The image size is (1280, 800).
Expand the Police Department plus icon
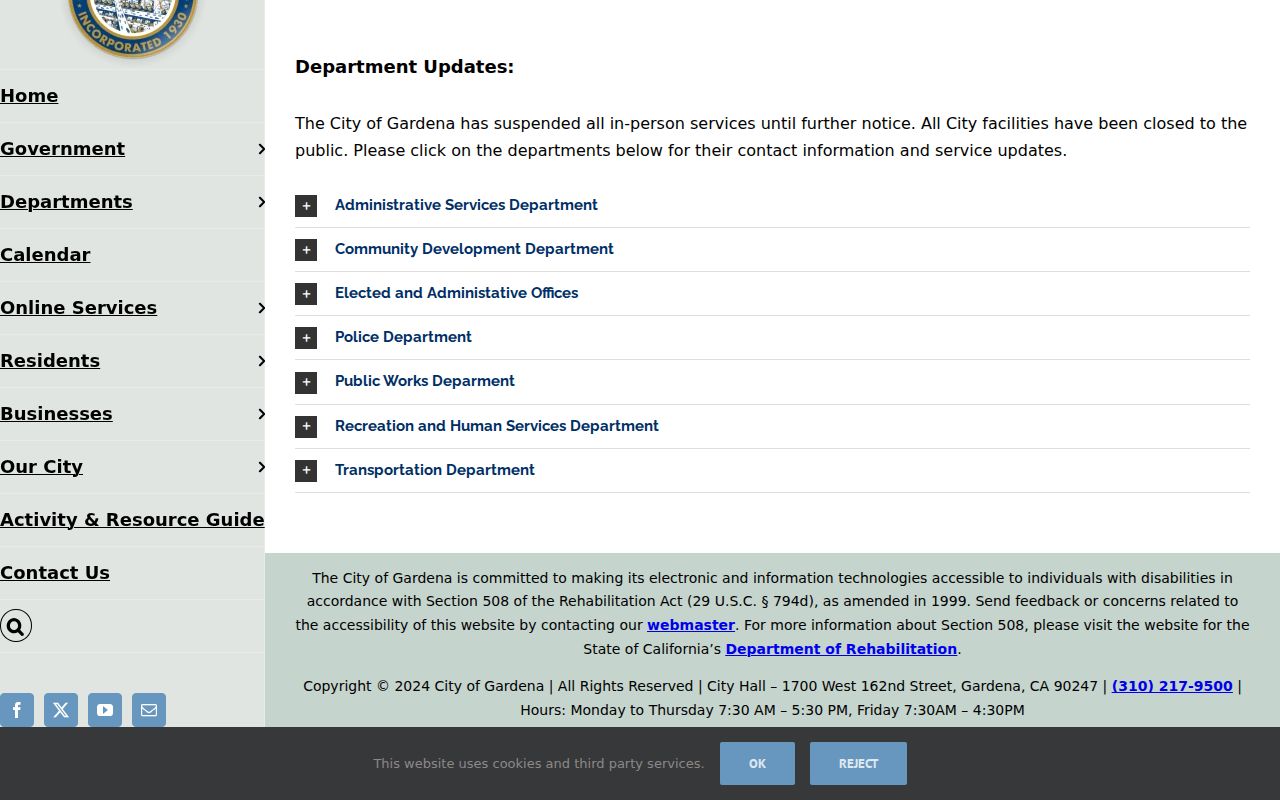click(306, 337)
